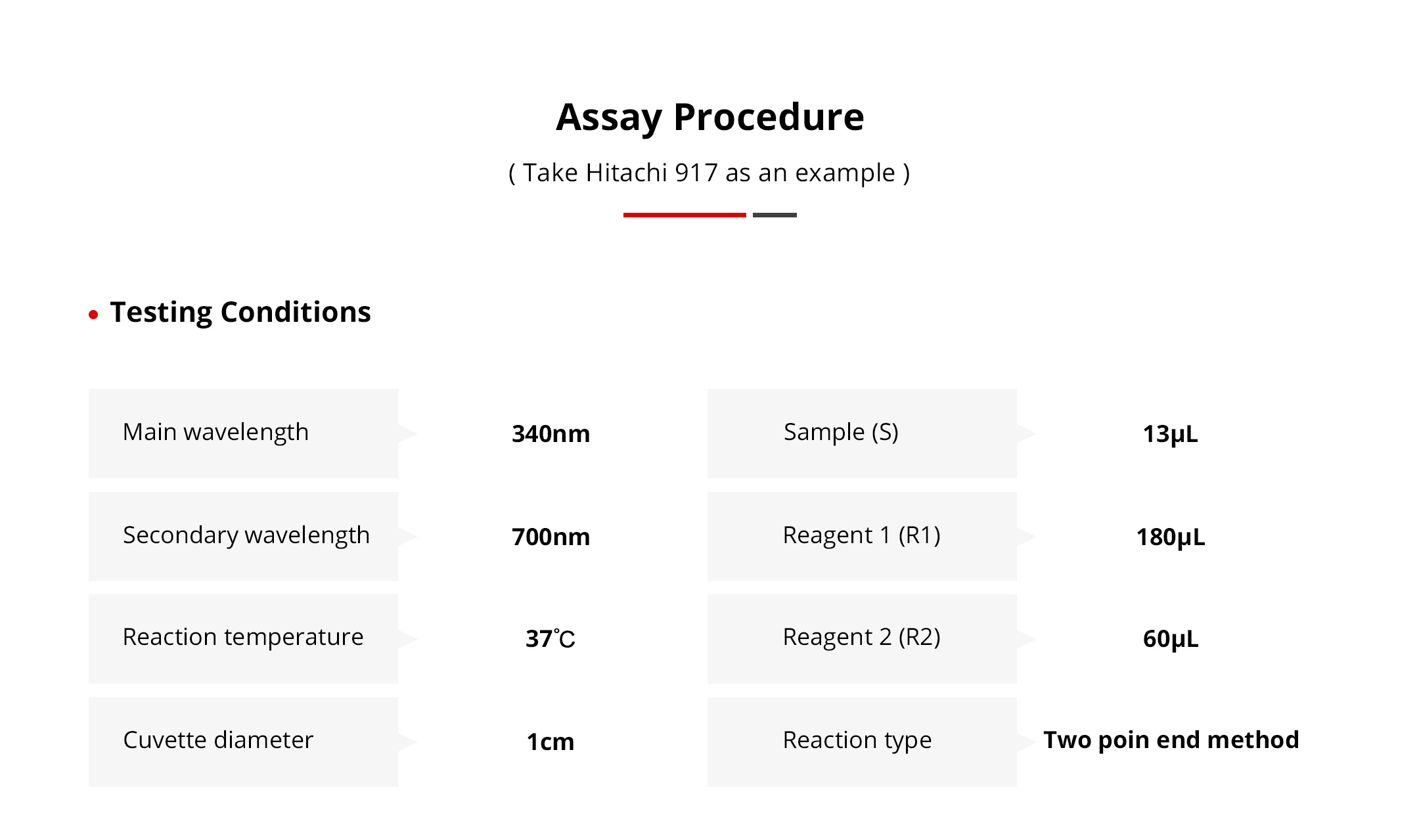Image resolution: width=1419 pixels, height=840 pixels.
Task: Select the Reaction type label cell
Action: 861,741
